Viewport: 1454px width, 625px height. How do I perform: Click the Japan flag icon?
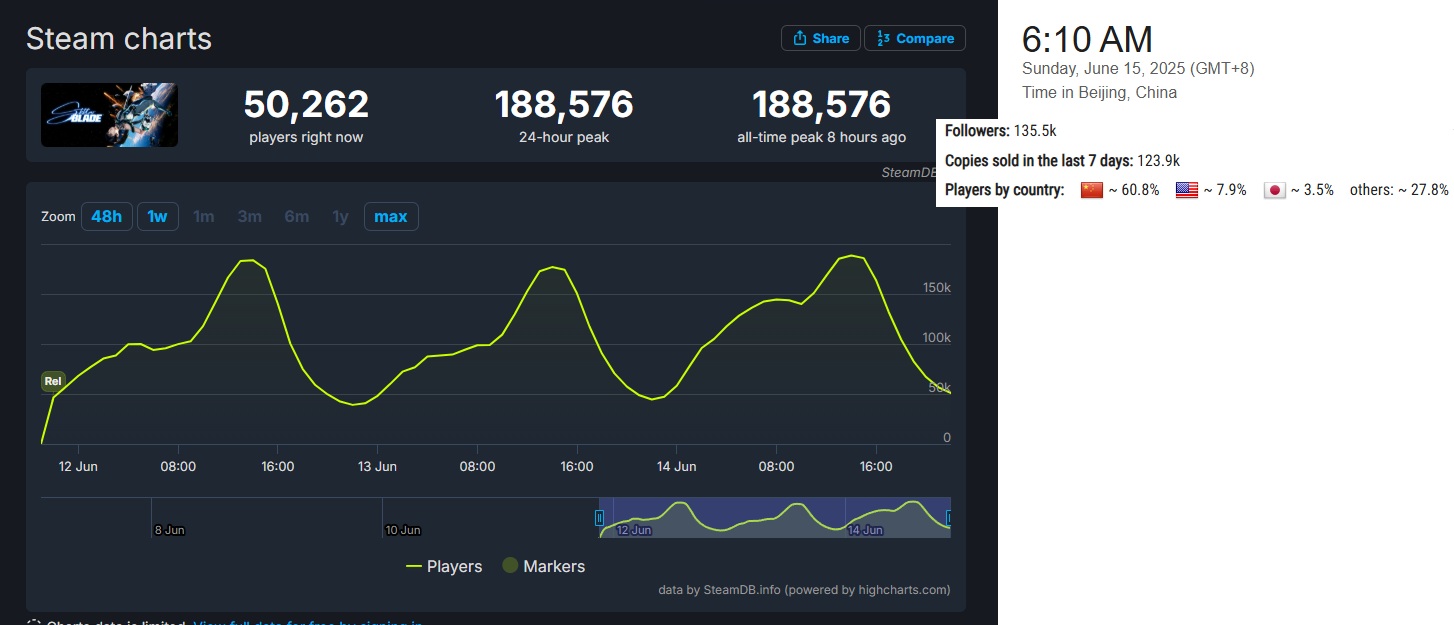(1274, 190)
